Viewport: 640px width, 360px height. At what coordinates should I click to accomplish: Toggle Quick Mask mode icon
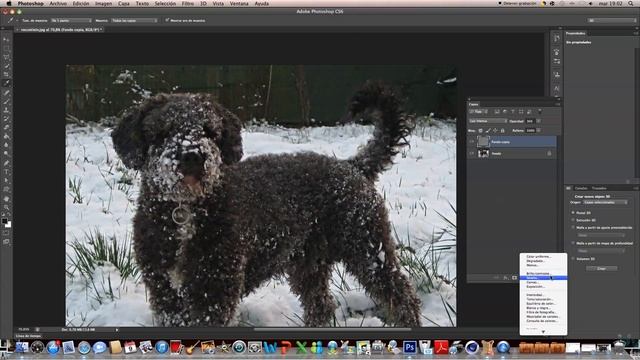[x=6, y=233]
